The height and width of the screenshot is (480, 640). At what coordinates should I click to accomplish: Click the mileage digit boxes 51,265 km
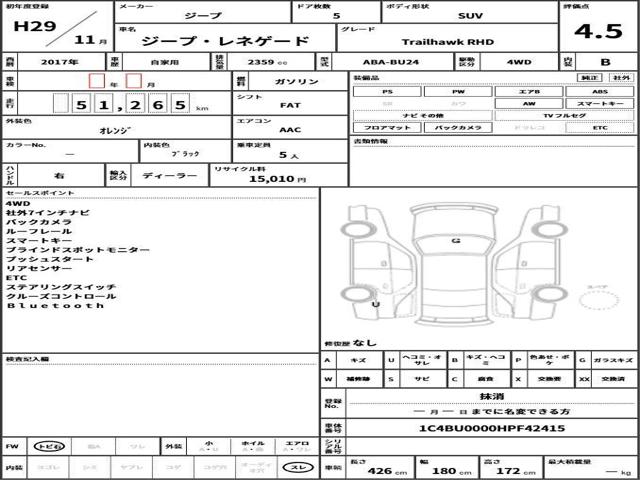point(121,103)
